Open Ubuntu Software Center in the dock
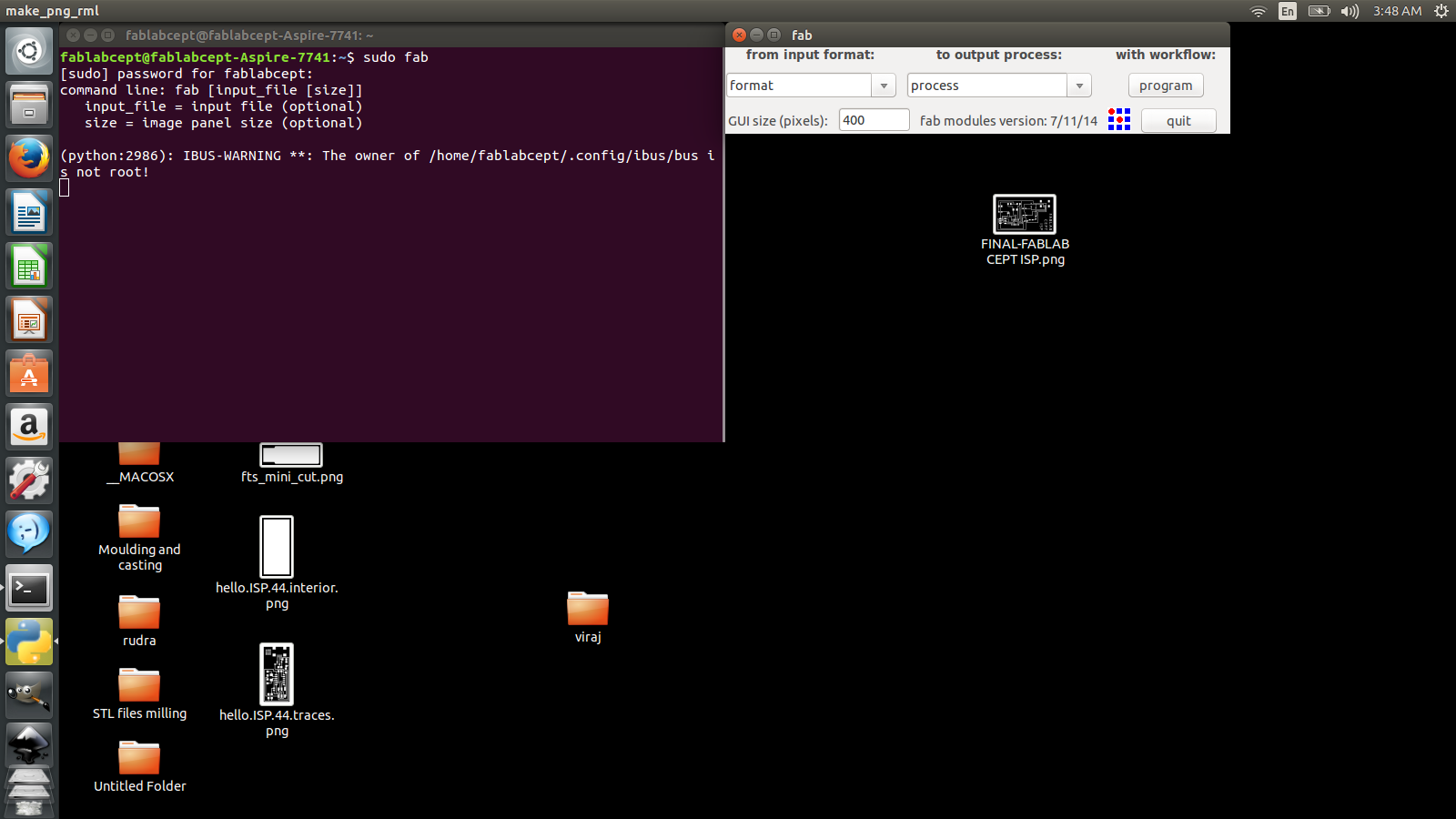This screenshot has height=819, width=1456. pyautogui.click(x=29, y=373)
